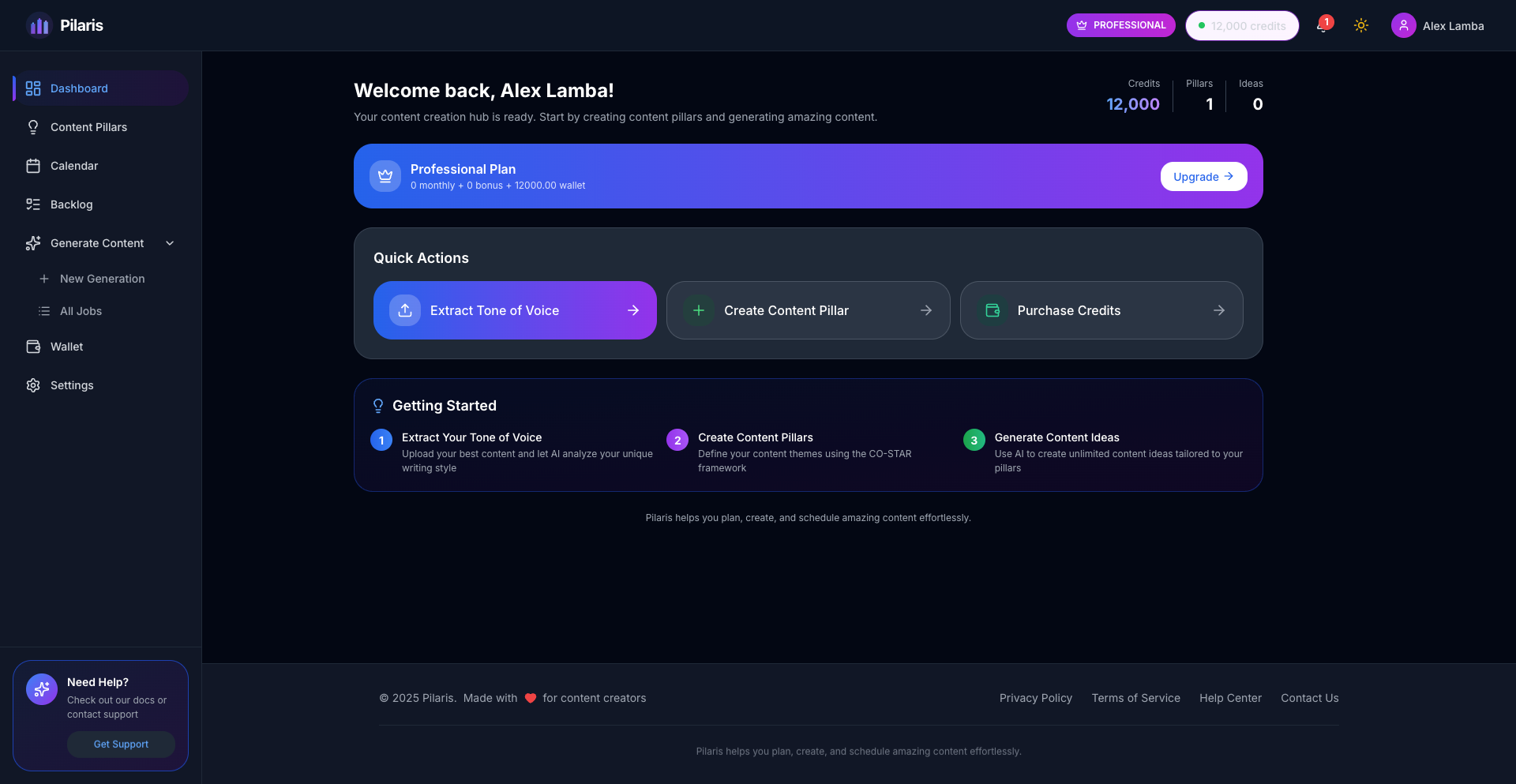Click the Upgrade button
Screen dimensions: 1516x784
pos(1203,177)
